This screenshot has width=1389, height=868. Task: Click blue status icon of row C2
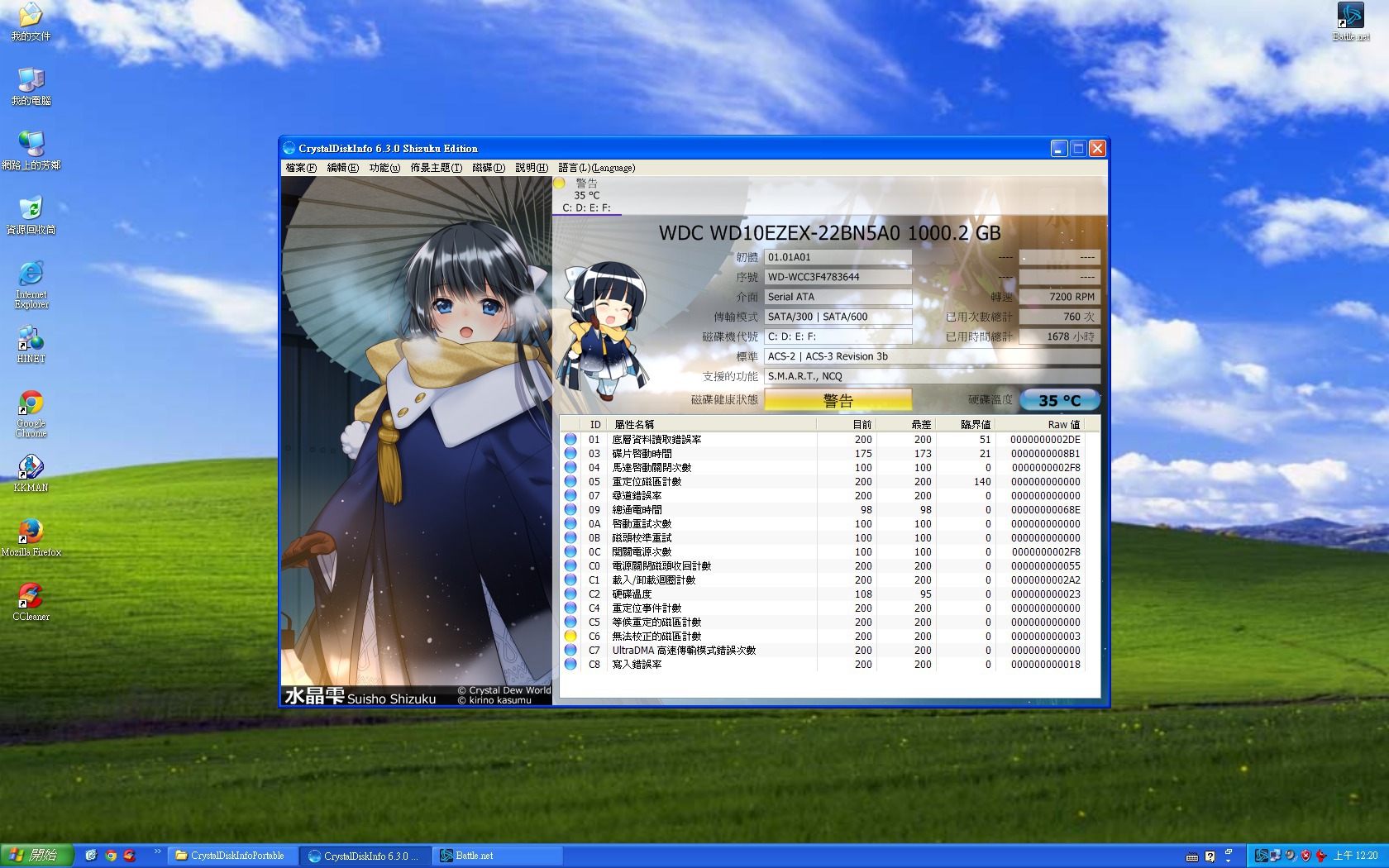click(x=570, y=594)
